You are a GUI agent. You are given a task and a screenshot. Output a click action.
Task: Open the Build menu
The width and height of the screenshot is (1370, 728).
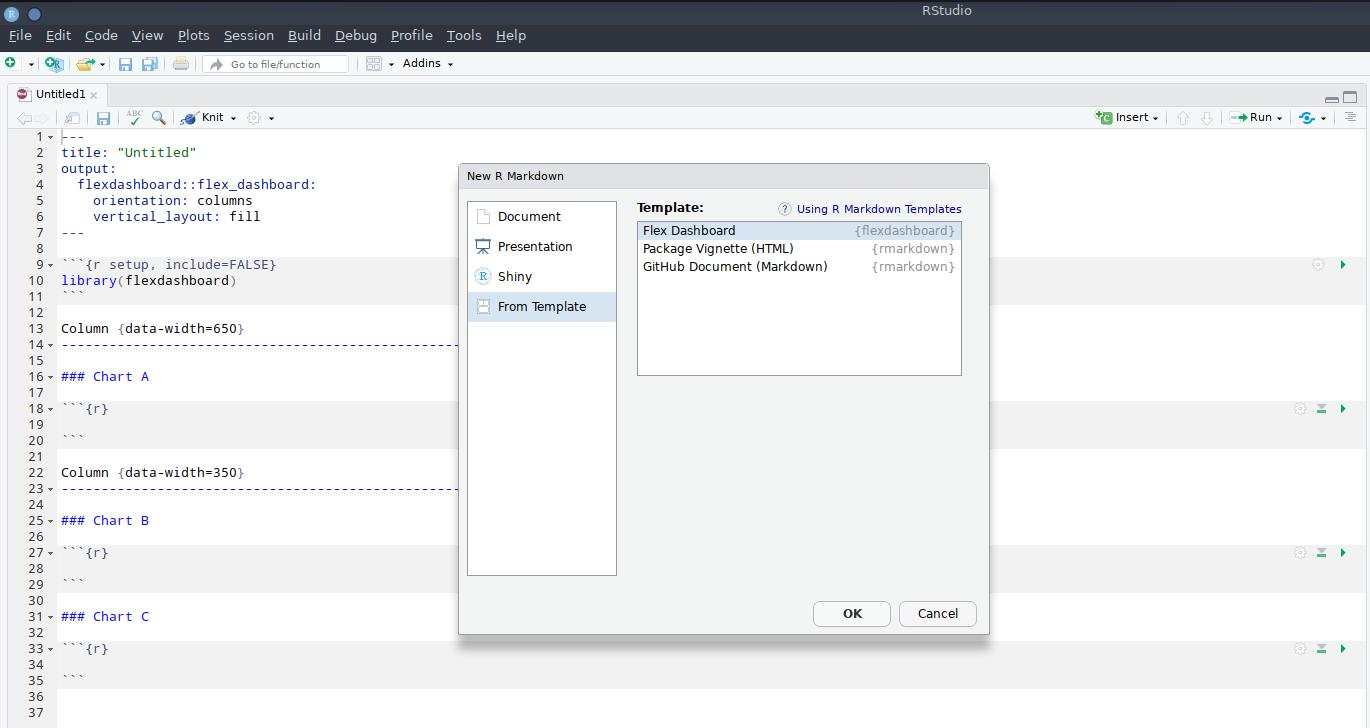(304, 35)
